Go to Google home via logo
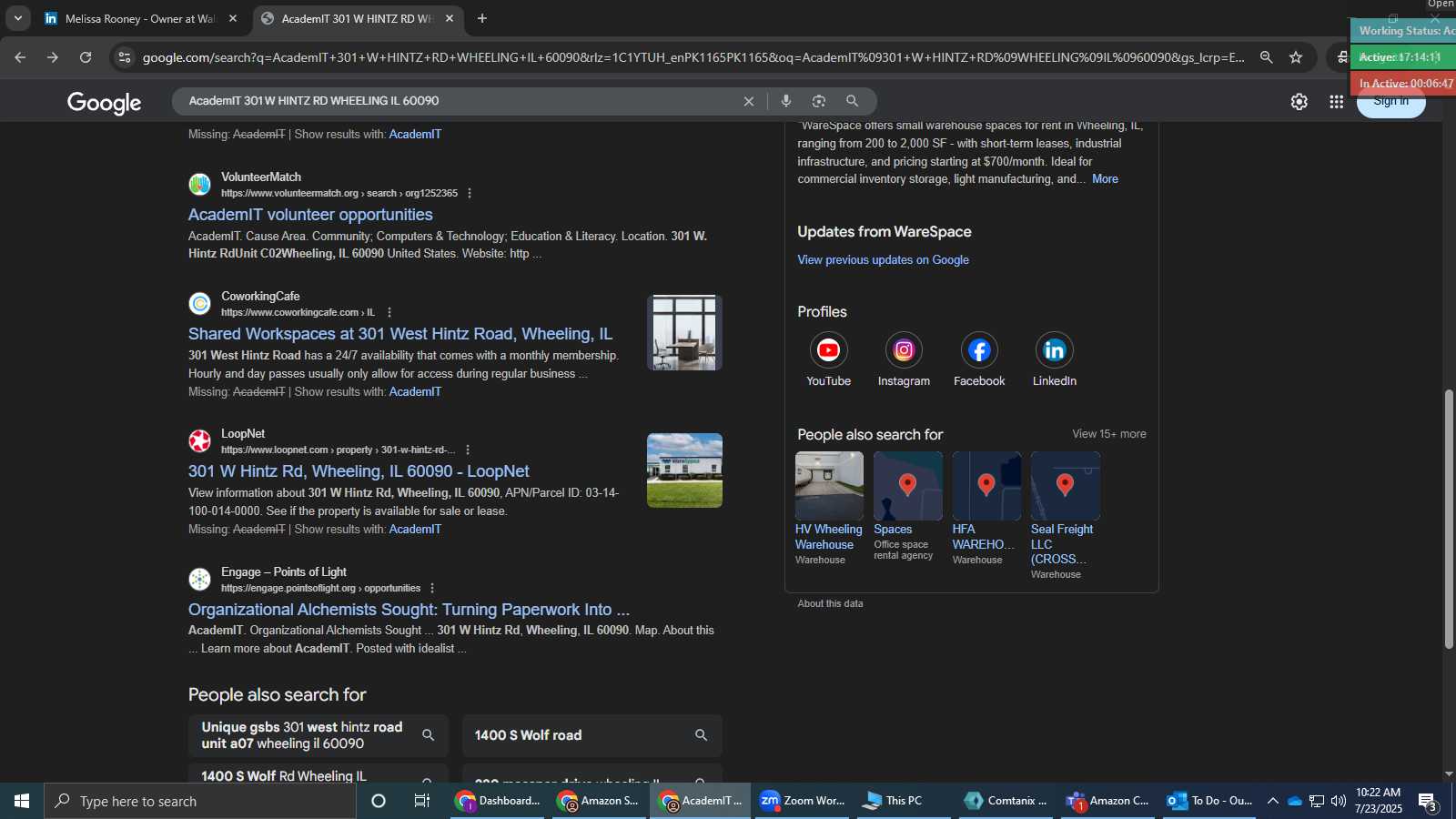This screenshot has width=1456, height=819. 104,103
